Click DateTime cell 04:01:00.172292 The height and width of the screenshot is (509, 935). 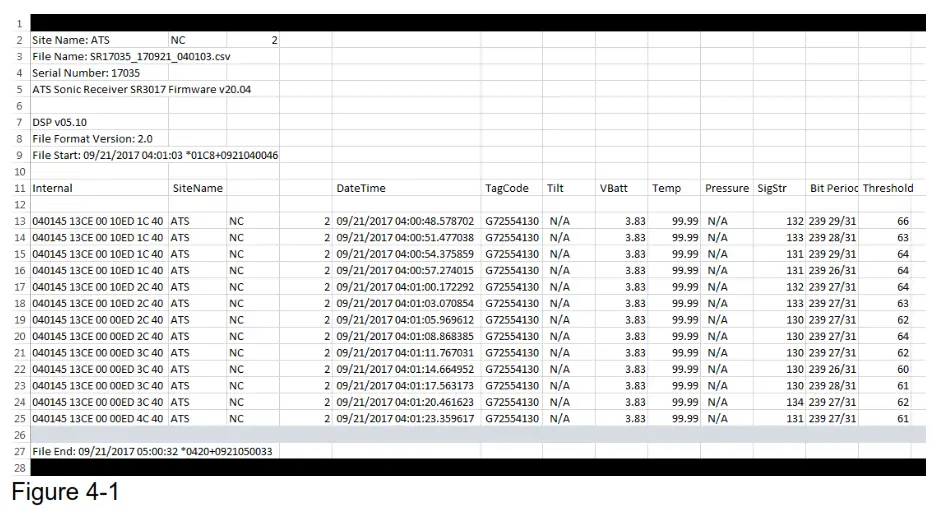tap(407, 287)
